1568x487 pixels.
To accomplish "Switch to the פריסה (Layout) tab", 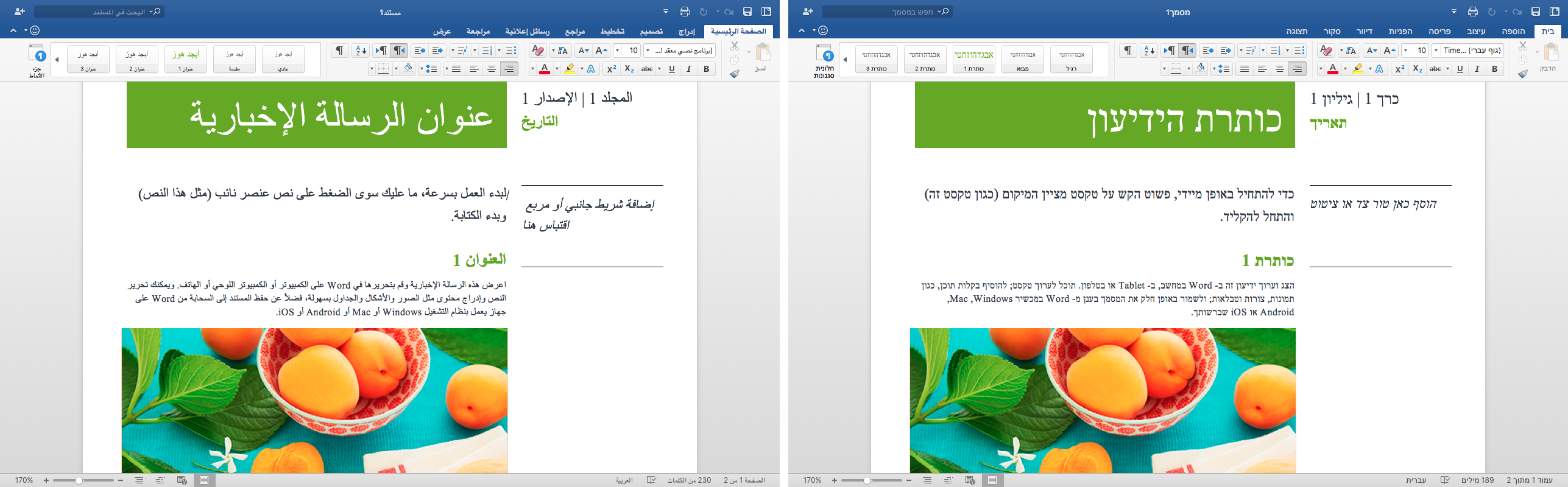I will coord(1439,31).
